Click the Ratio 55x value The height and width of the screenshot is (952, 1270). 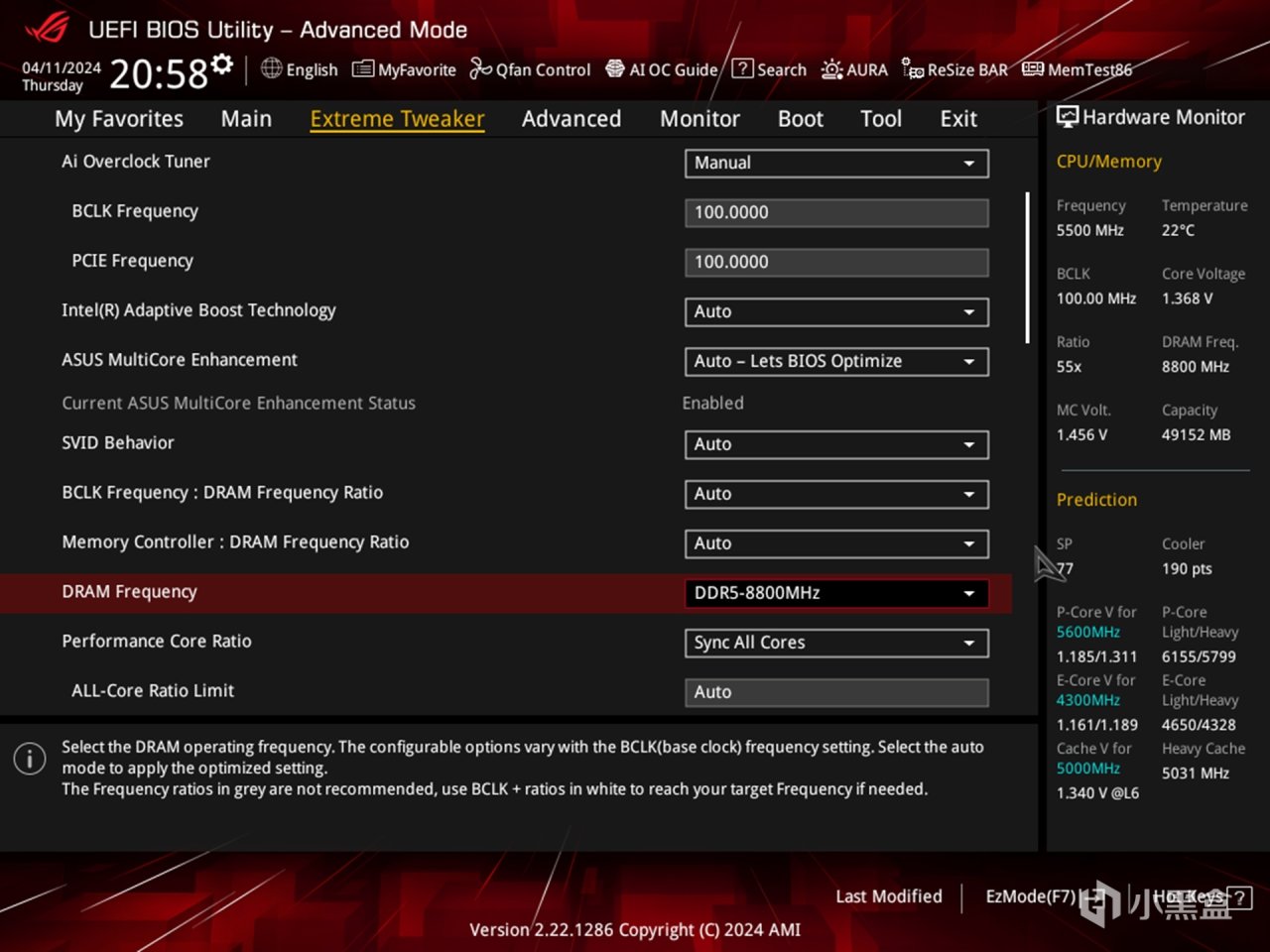1069,367
